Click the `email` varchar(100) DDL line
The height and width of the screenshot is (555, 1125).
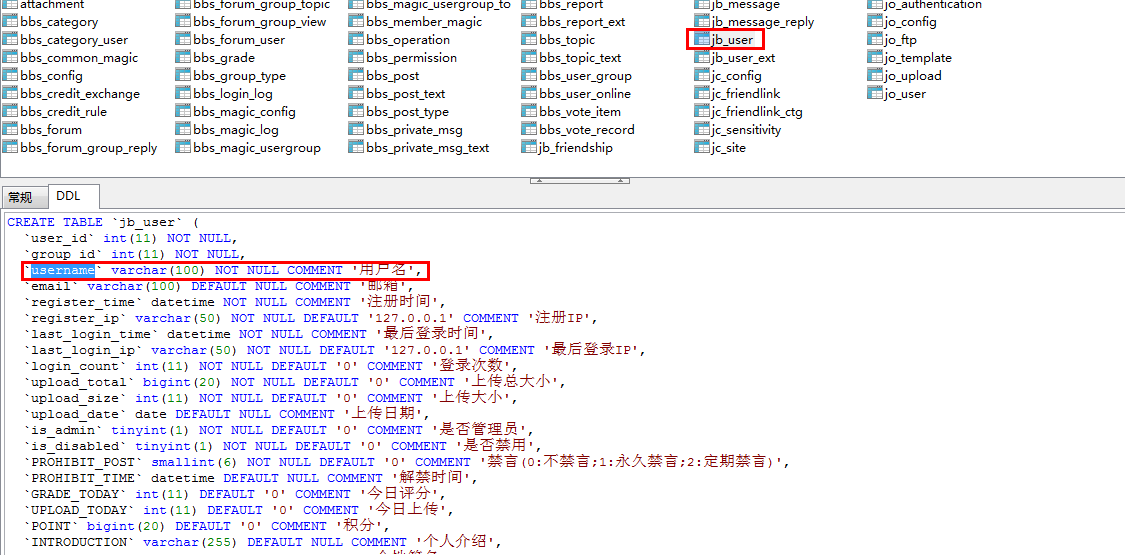tap(219, 286)
